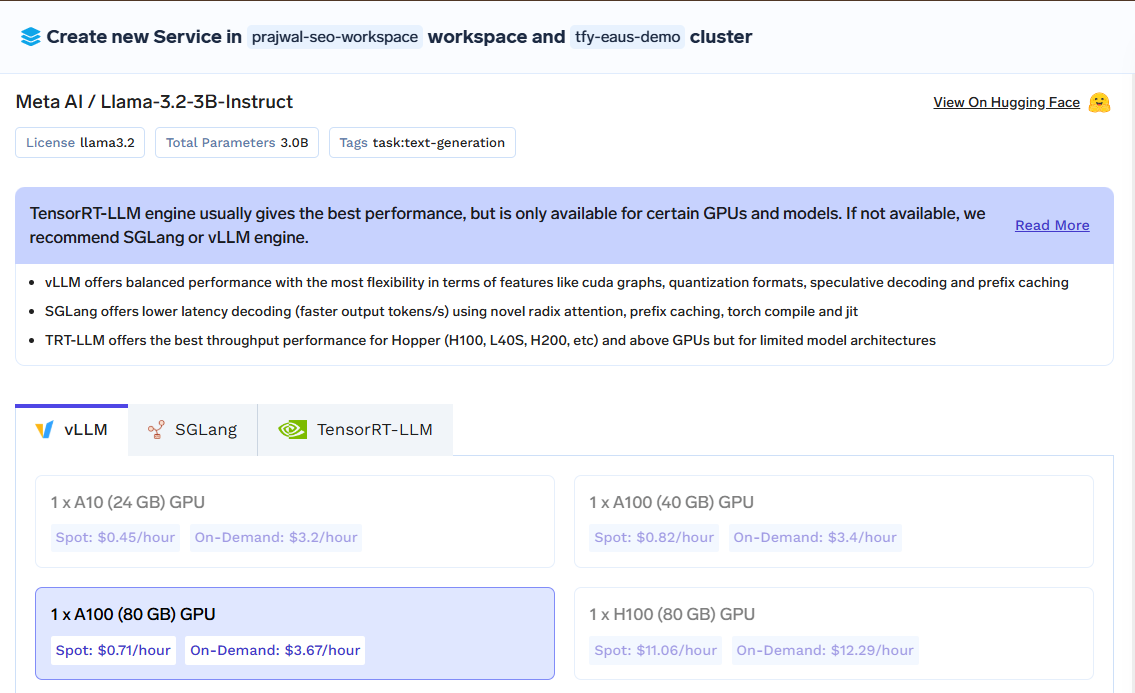Image resolution: width=1135 pixels, height=693 pixels.
Task: Click the Tags task:text-generation badge
Action: [422, 143]
